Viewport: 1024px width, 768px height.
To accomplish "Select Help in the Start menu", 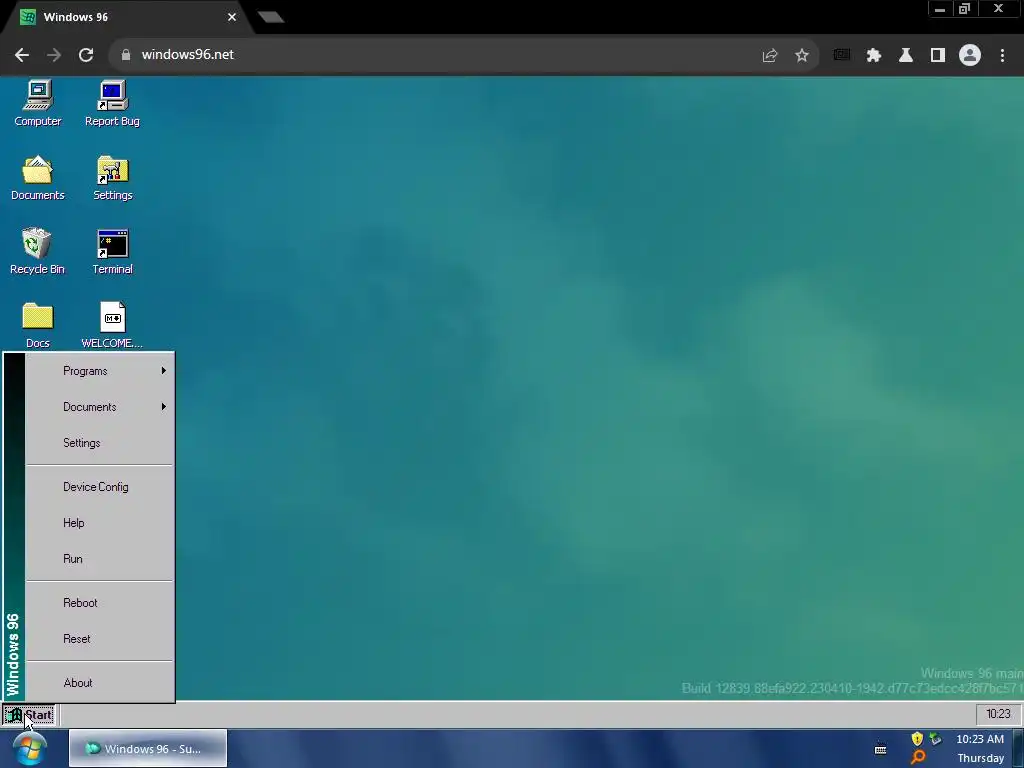I will pyautogui.click(x=99, y=523).
